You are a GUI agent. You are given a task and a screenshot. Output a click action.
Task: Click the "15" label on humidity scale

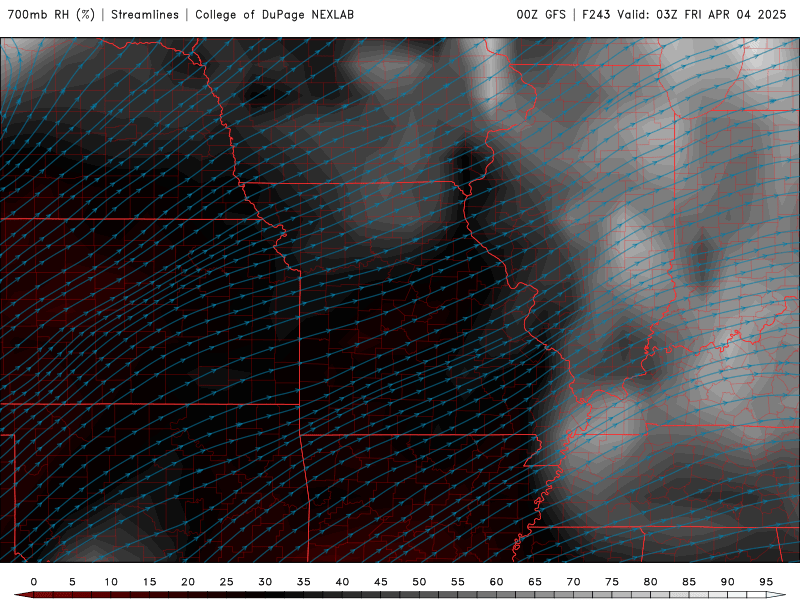tap(149, 582)
